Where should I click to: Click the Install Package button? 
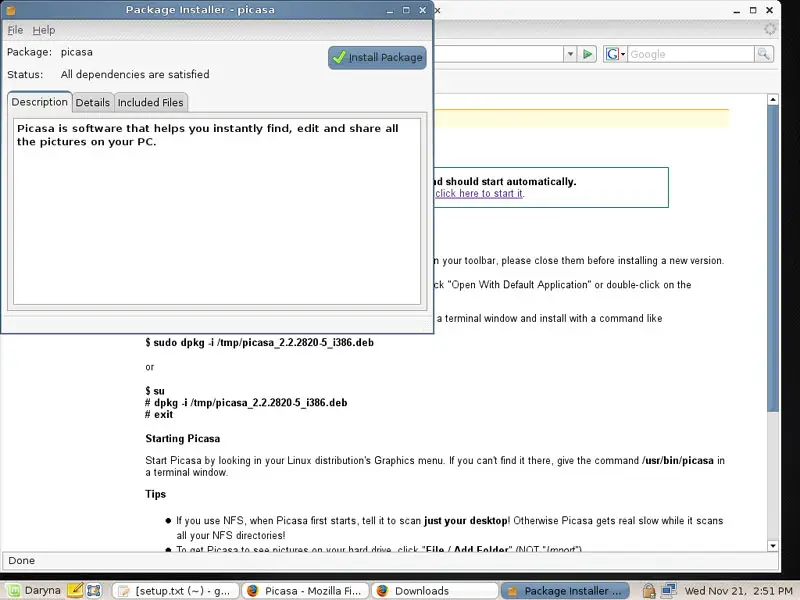click(x=377, y=57)
